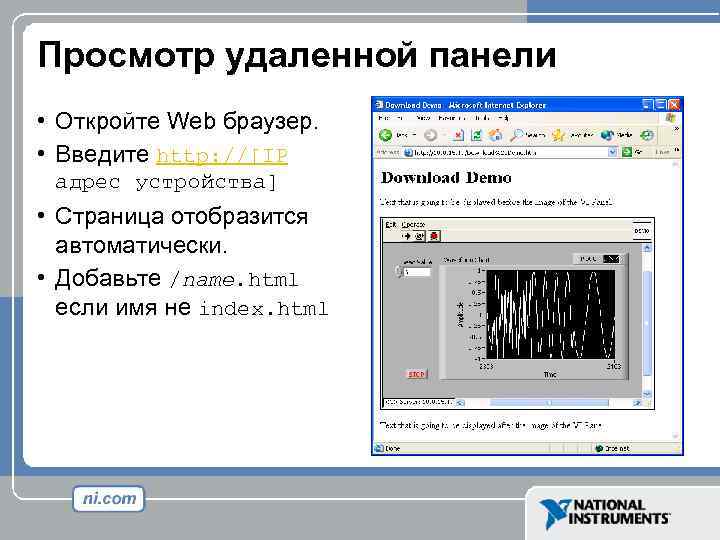Click the Stop loading icon in browser toolbar
The image size is (720, 540).
click(458, 135)
